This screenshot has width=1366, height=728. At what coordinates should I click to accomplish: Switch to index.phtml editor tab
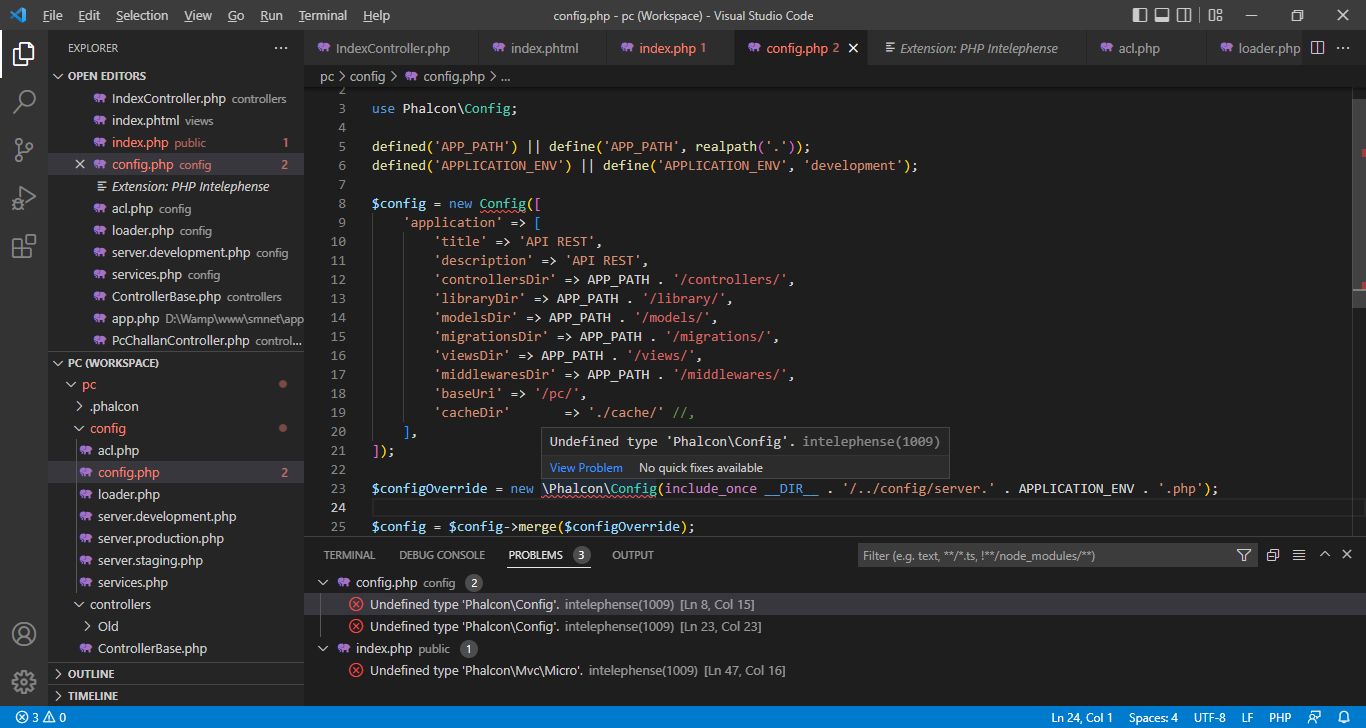[544, 48]
